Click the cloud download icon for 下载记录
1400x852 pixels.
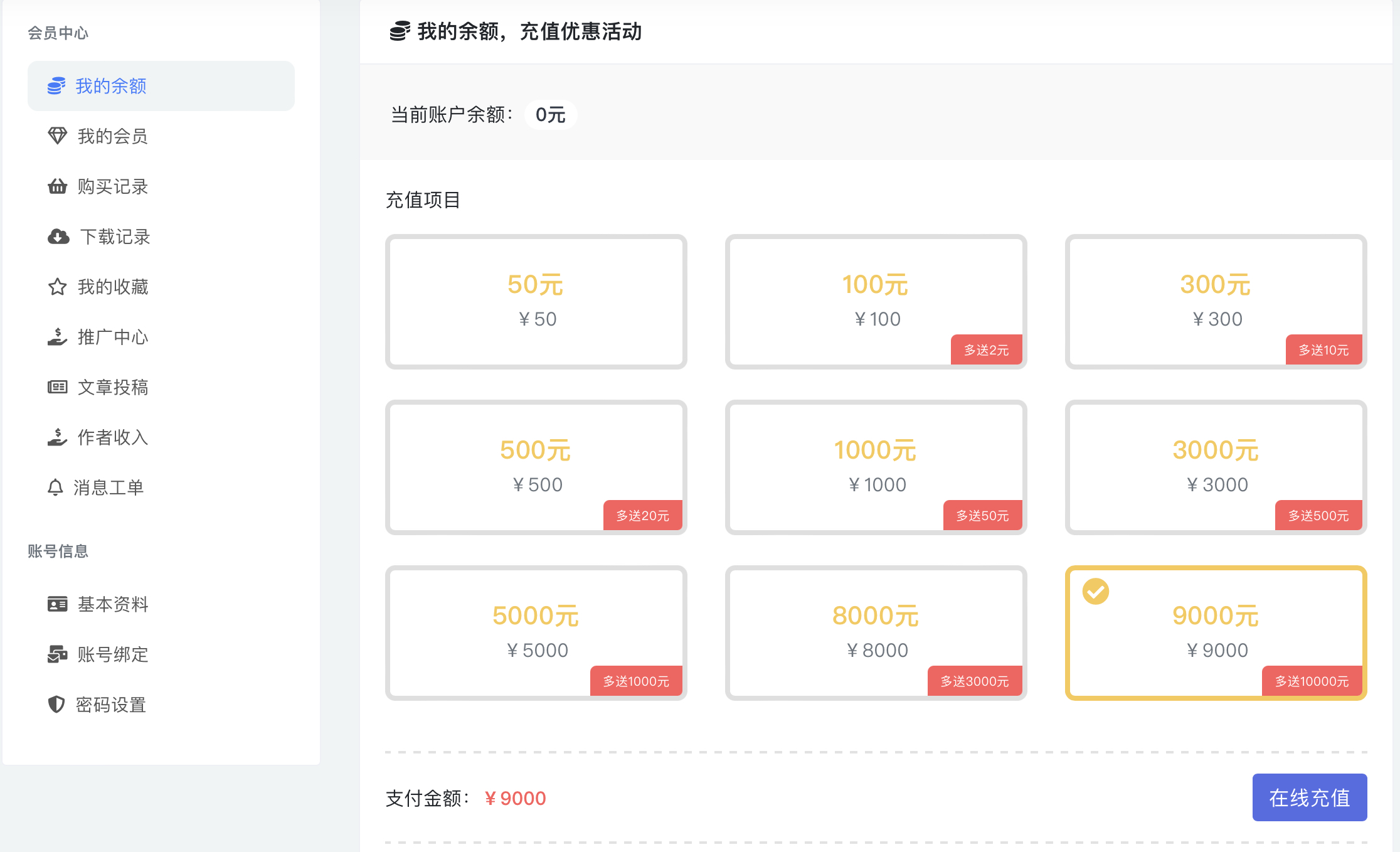pyautogui.click(x=58, y=237)
